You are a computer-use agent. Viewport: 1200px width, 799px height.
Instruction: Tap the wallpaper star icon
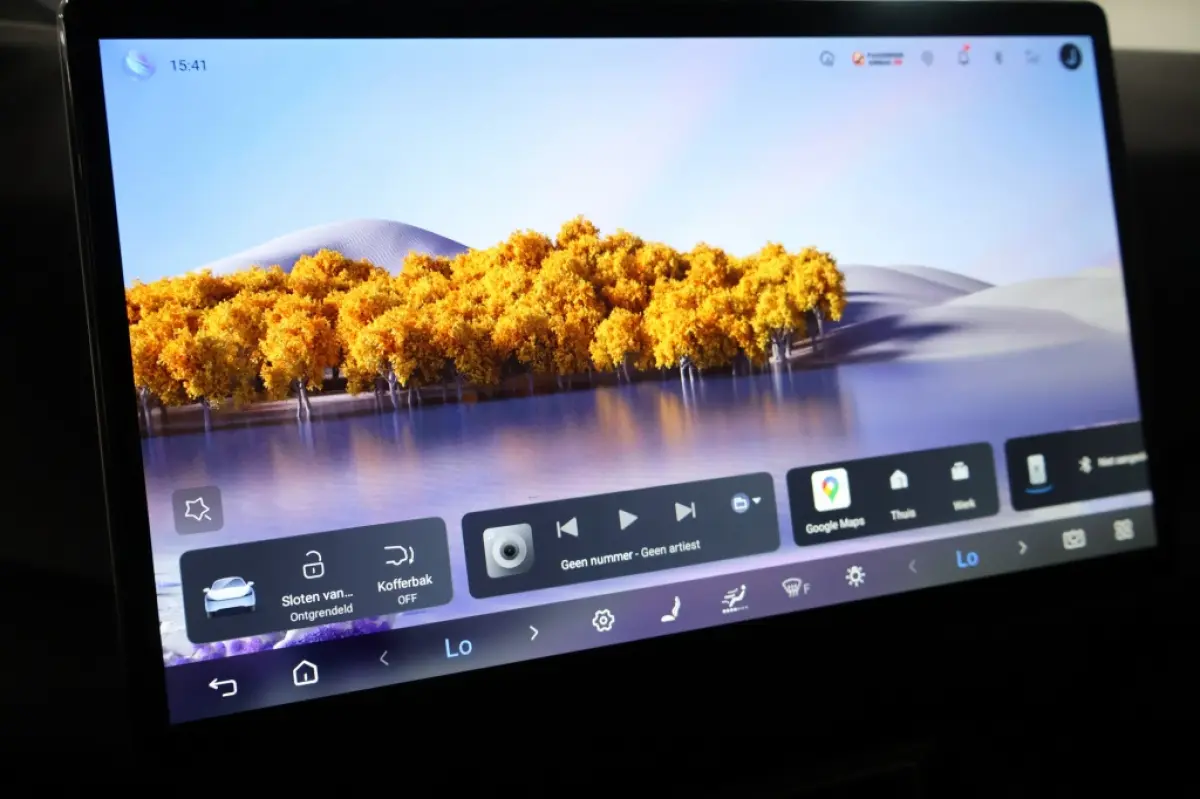(197, 510)
